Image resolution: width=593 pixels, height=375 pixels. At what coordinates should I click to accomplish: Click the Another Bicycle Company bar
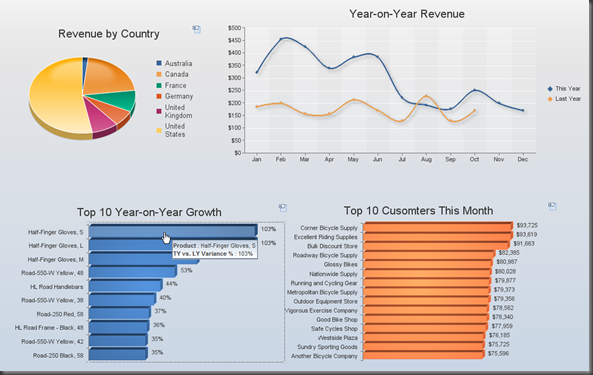point(424,354)
